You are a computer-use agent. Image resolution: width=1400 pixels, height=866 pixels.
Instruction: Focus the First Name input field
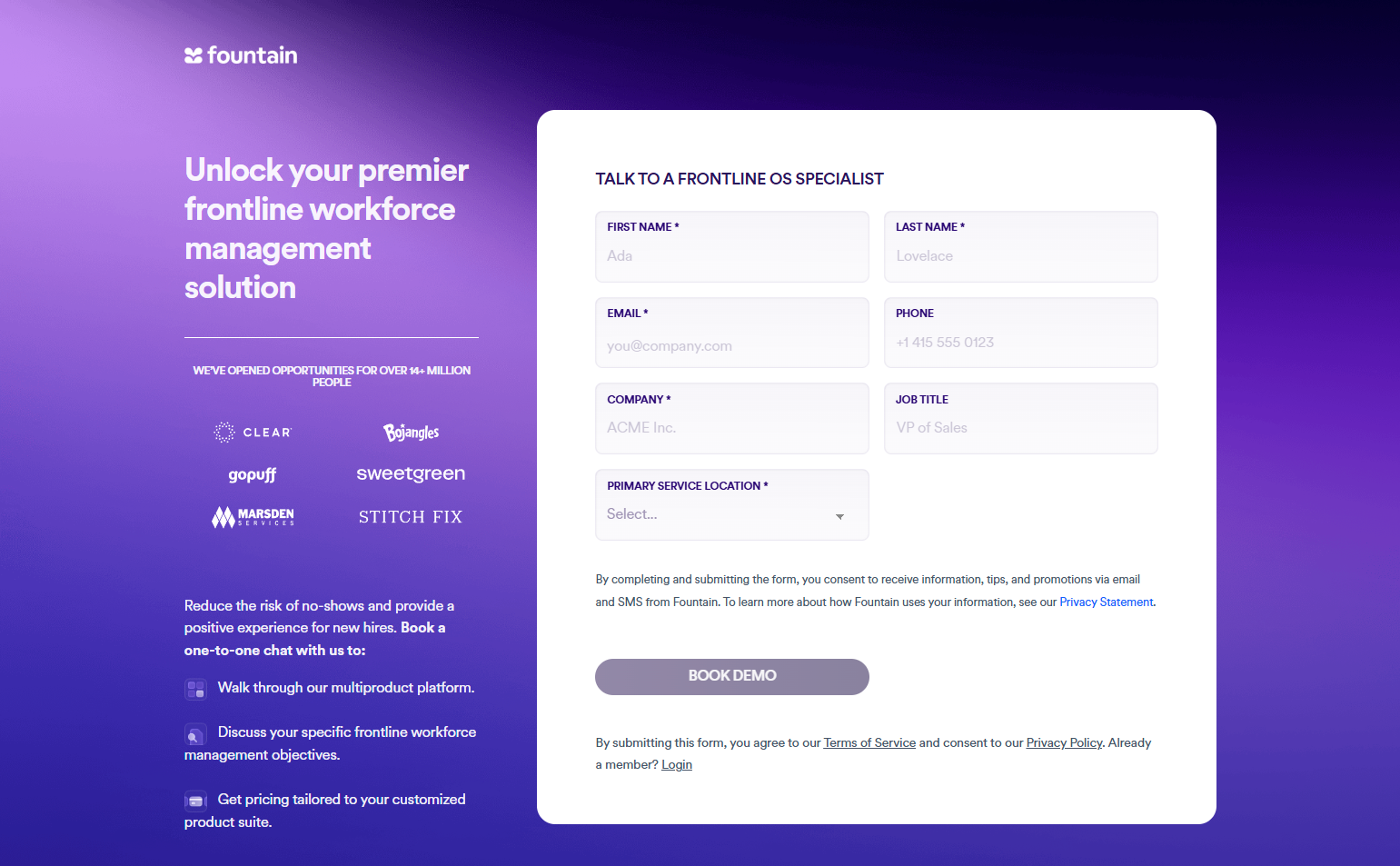click(731, 256)
